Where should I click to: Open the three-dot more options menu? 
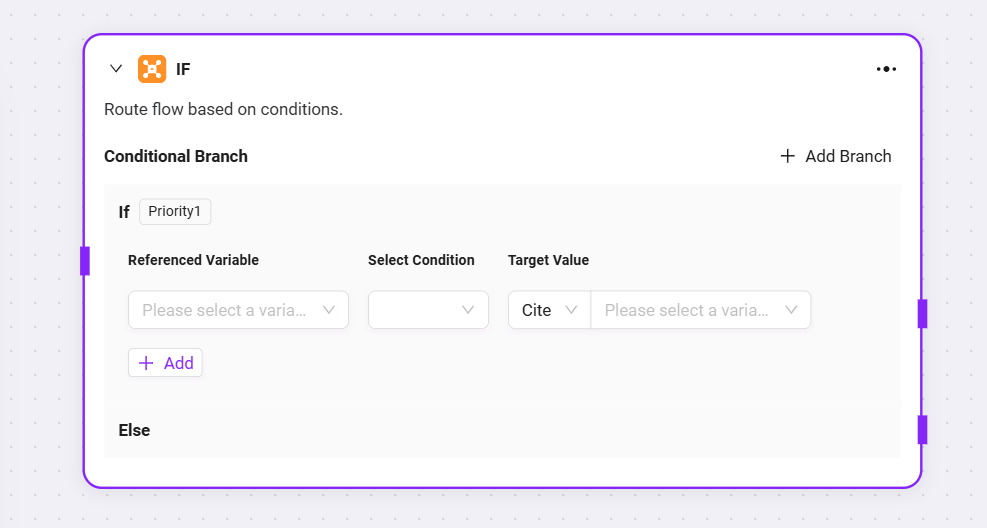[x=886, y=69]
